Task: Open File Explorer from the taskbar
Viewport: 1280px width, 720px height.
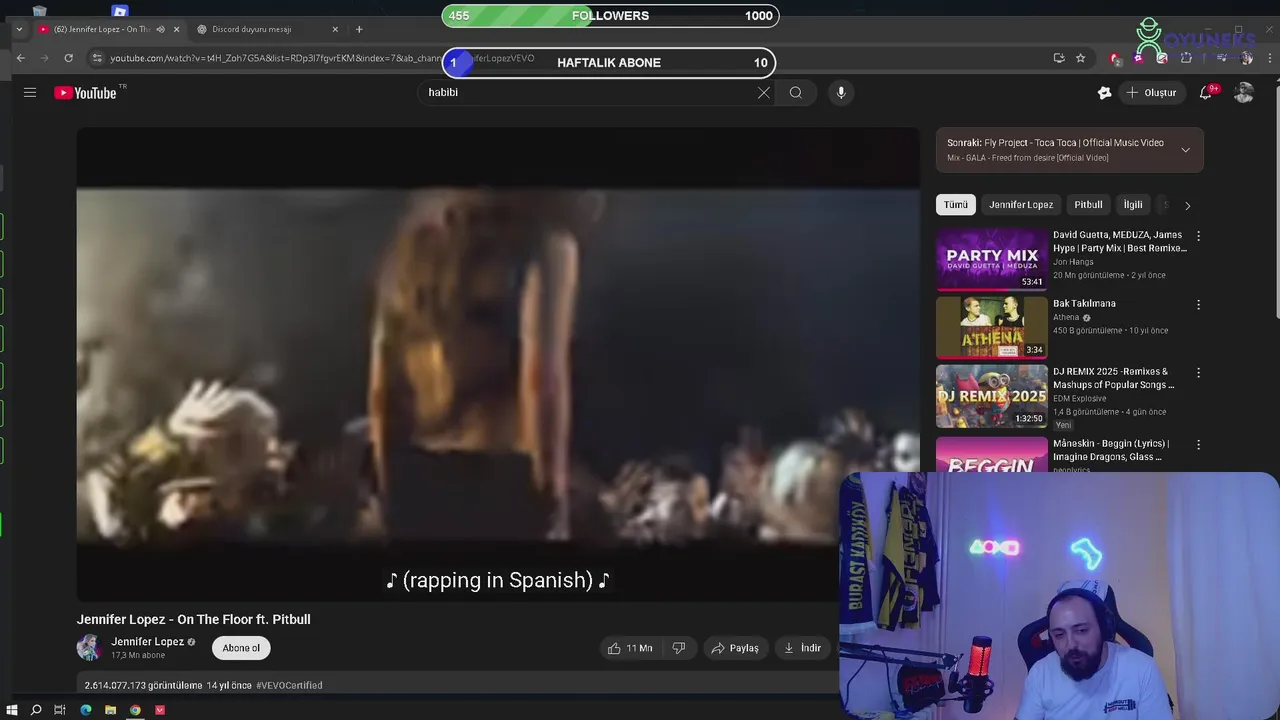Action: (110, 710)
